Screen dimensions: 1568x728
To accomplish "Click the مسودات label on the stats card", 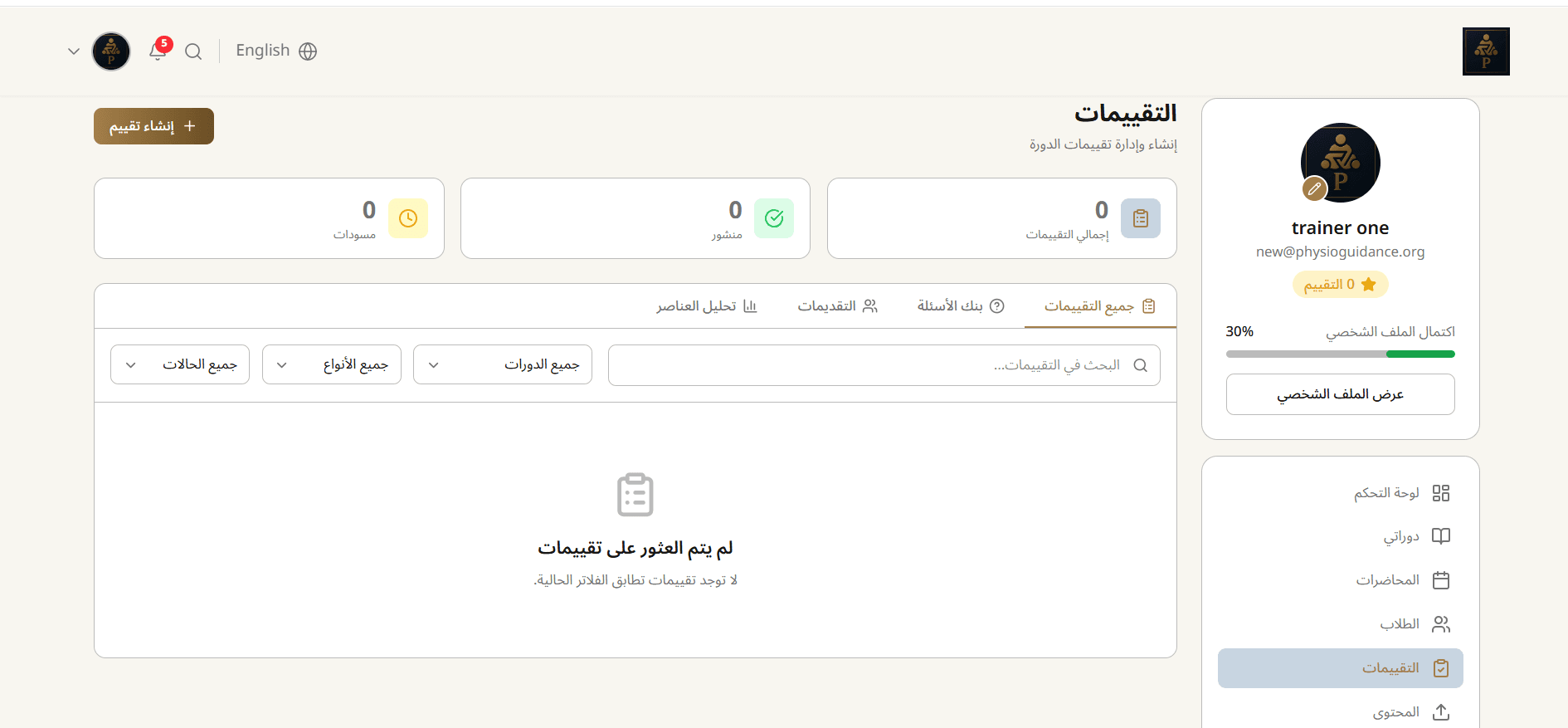I will click(355, 235).
